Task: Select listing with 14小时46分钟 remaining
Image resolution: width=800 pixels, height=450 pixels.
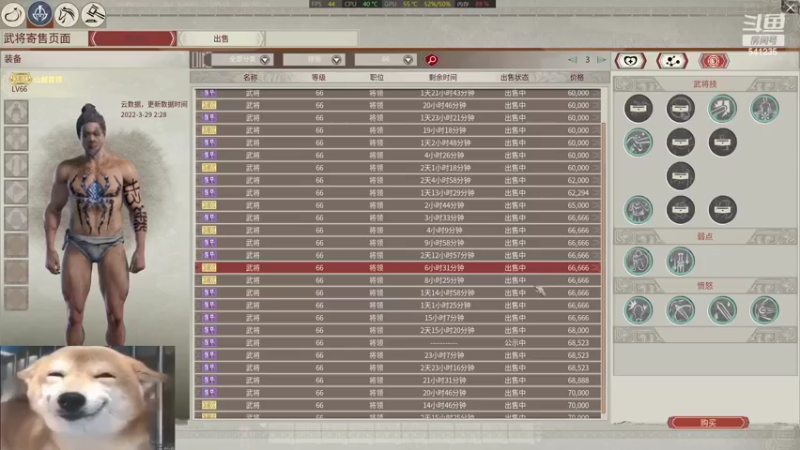Action: [x=397, y=405]
